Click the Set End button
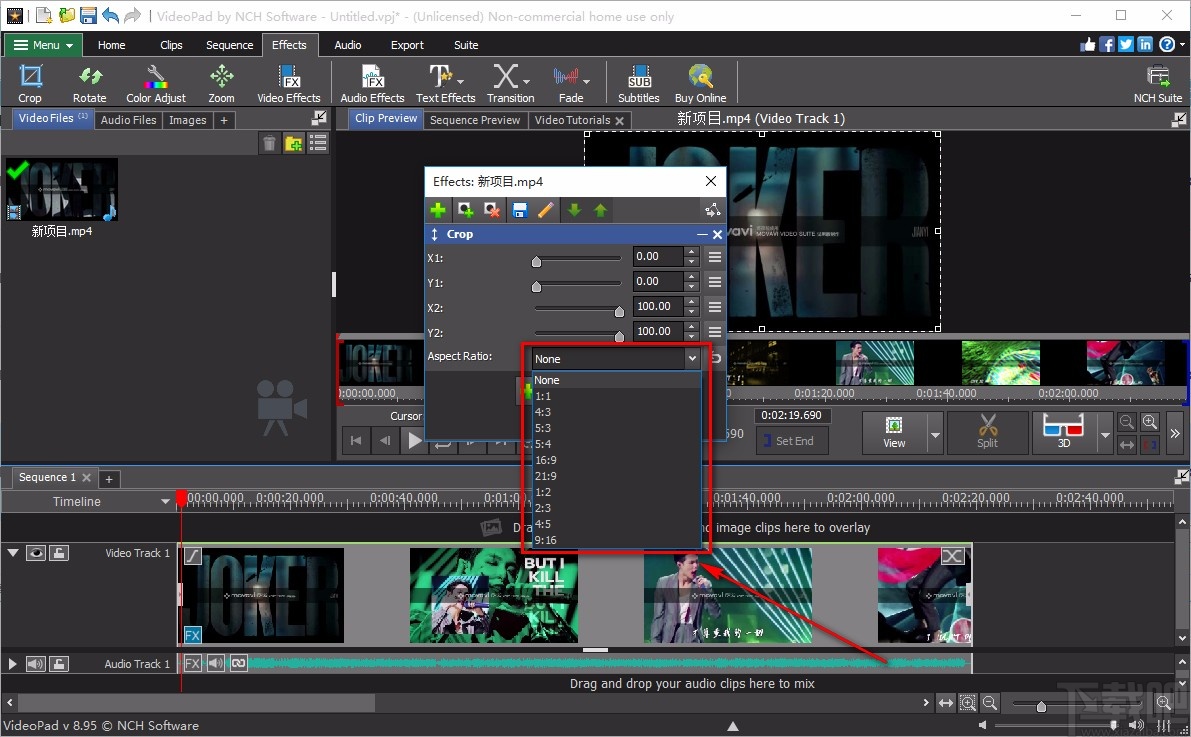The width and height of the screenshot is (1191, 737). pos(791,440)
